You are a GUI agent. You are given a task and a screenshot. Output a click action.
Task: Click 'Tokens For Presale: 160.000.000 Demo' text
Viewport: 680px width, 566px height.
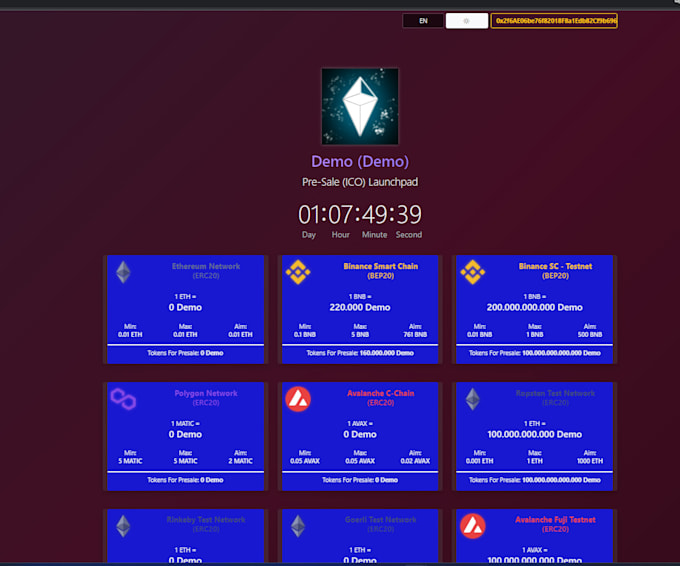click(x=360, y=353)
